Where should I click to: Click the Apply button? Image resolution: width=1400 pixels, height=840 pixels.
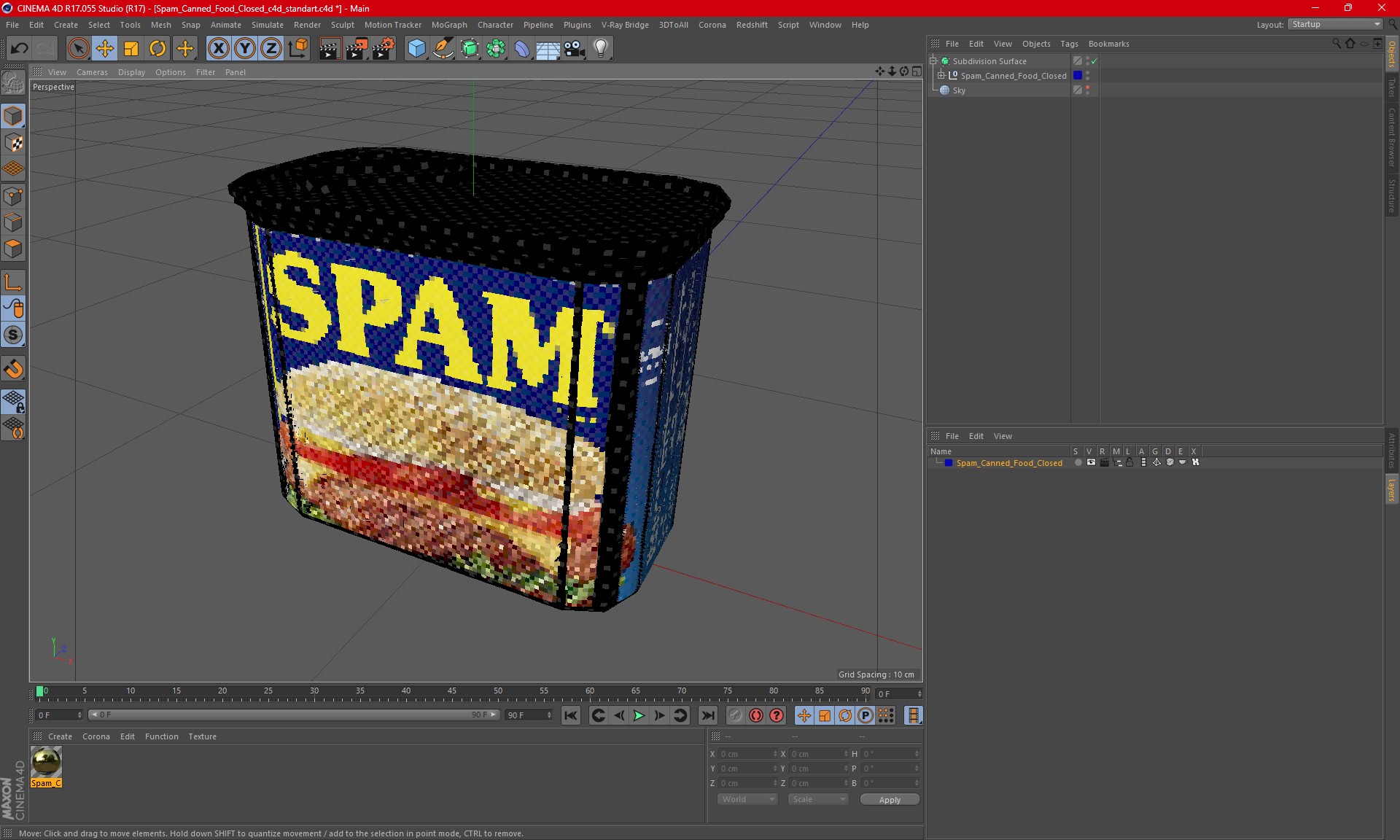coord(890,800)
